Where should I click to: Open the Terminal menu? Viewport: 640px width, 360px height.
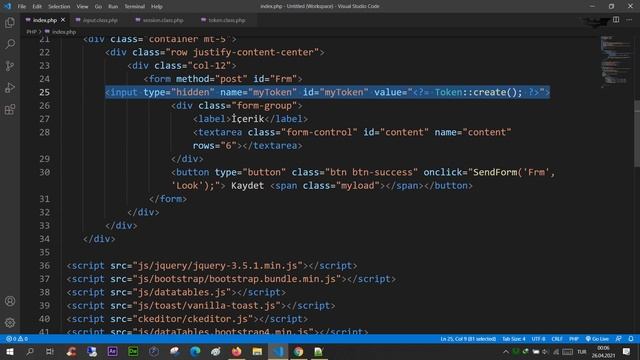[135, 7]
